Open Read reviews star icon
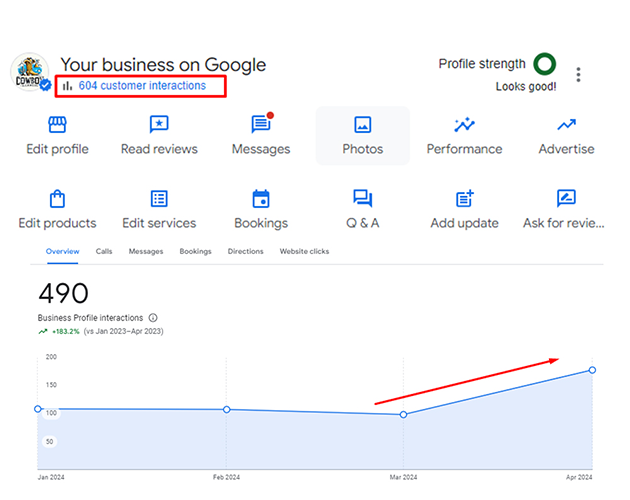Viewport: 630px width, 500px height. (159, 125)
